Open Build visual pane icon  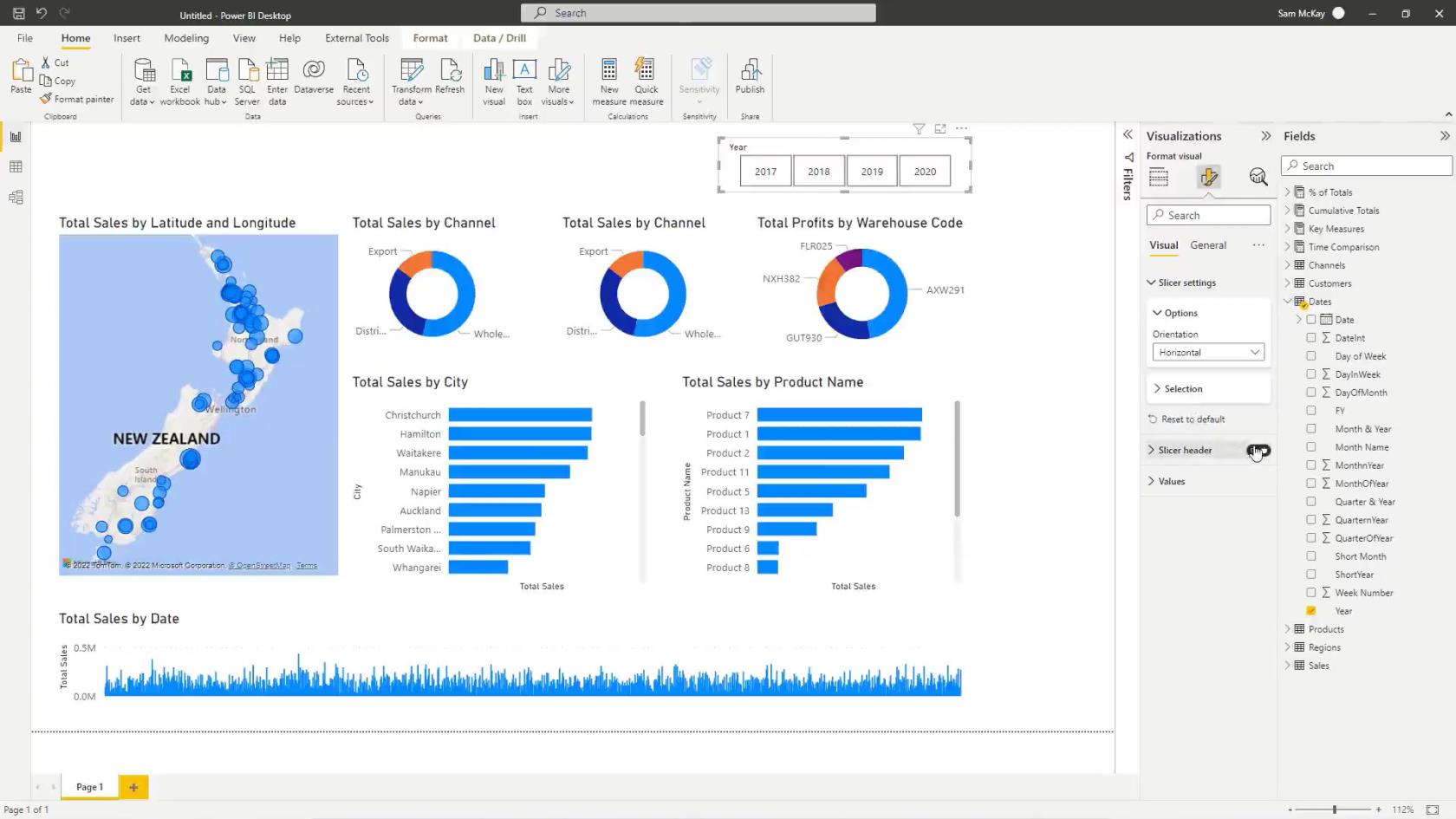(x=1159, y=178)
